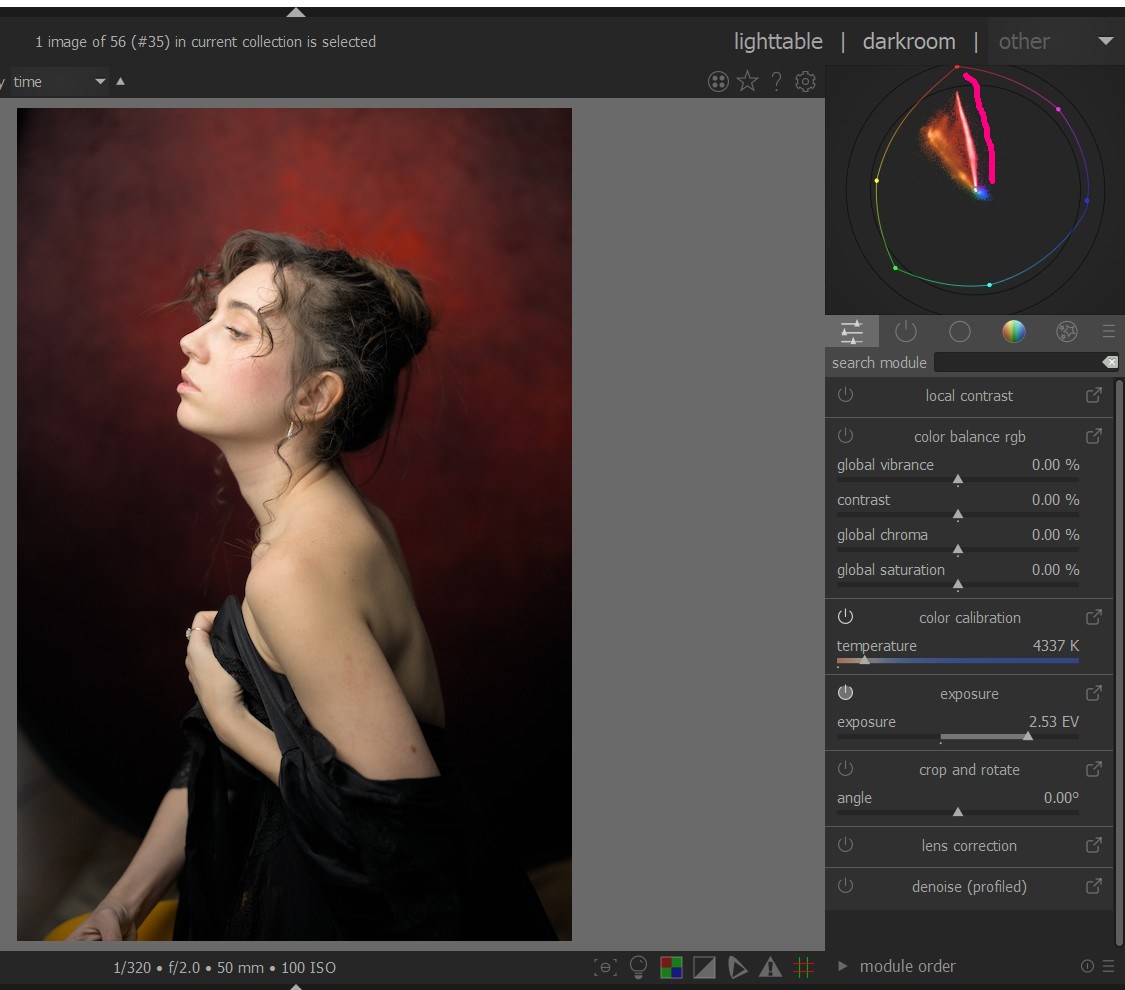Click the exposure info text 1/320 f/2.0

tap(225, 967)
